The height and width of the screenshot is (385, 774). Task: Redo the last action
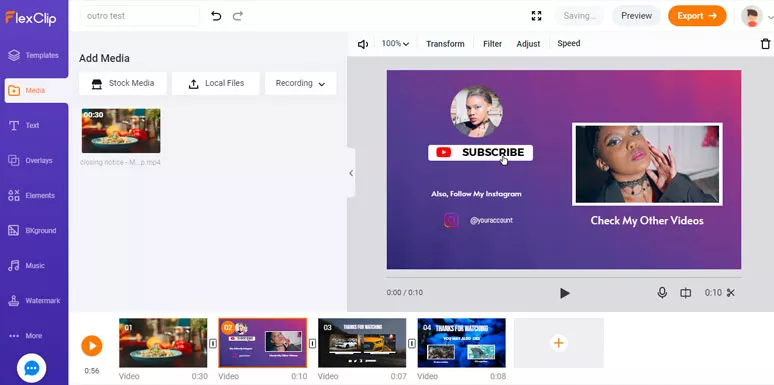click(x=237, y=16)
